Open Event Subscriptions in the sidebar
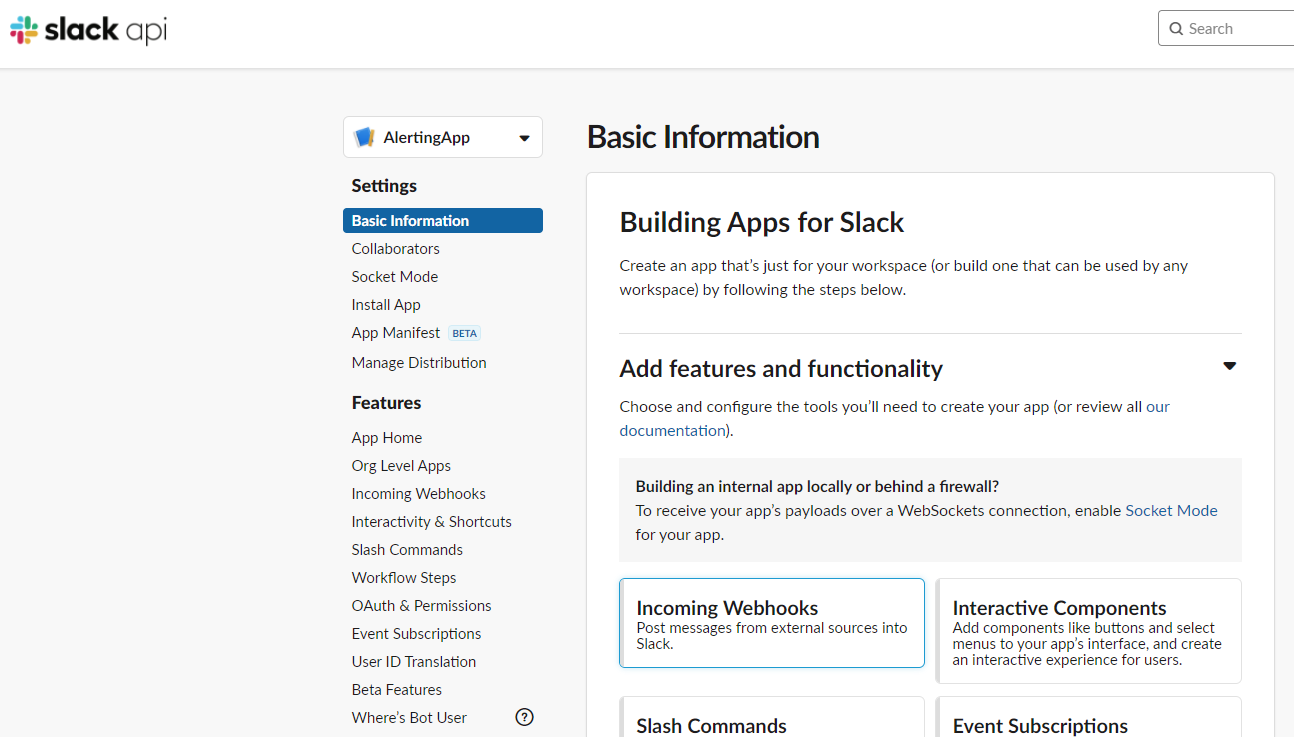The width and height of the screenshot is (1294, 737). (x=416, y=634)
